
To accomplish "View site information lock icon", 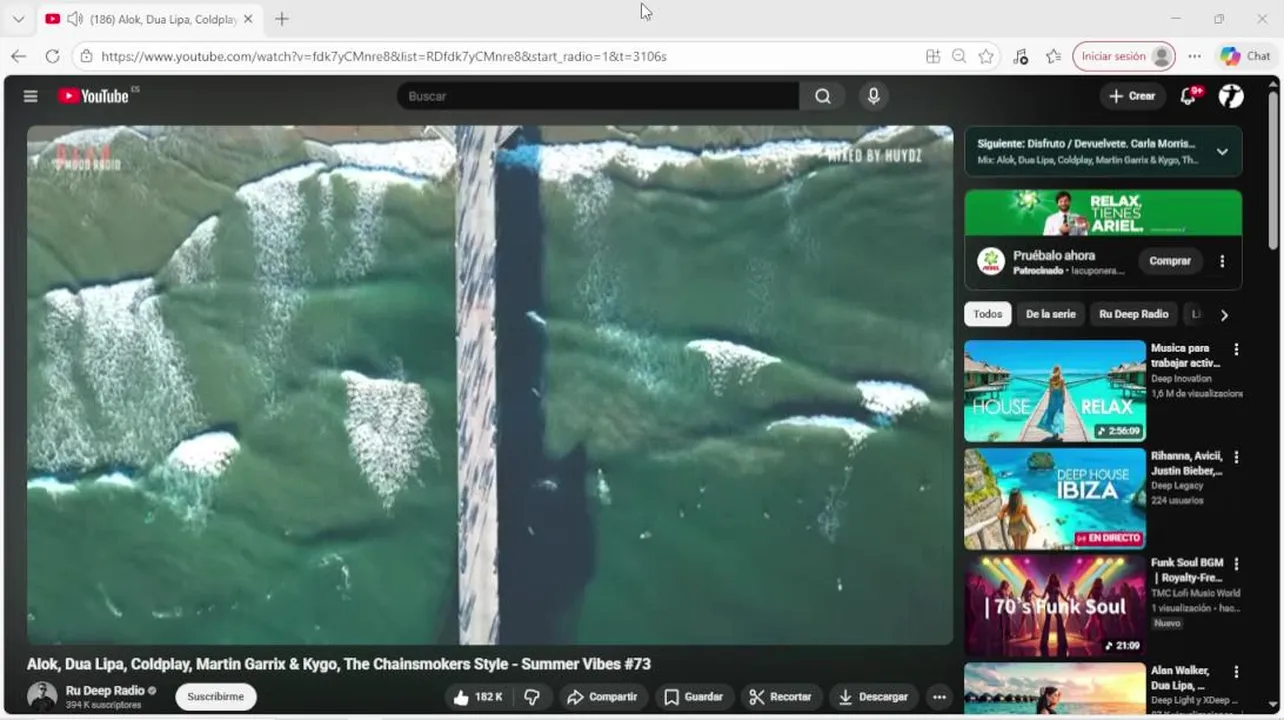I will click(87, 56).
